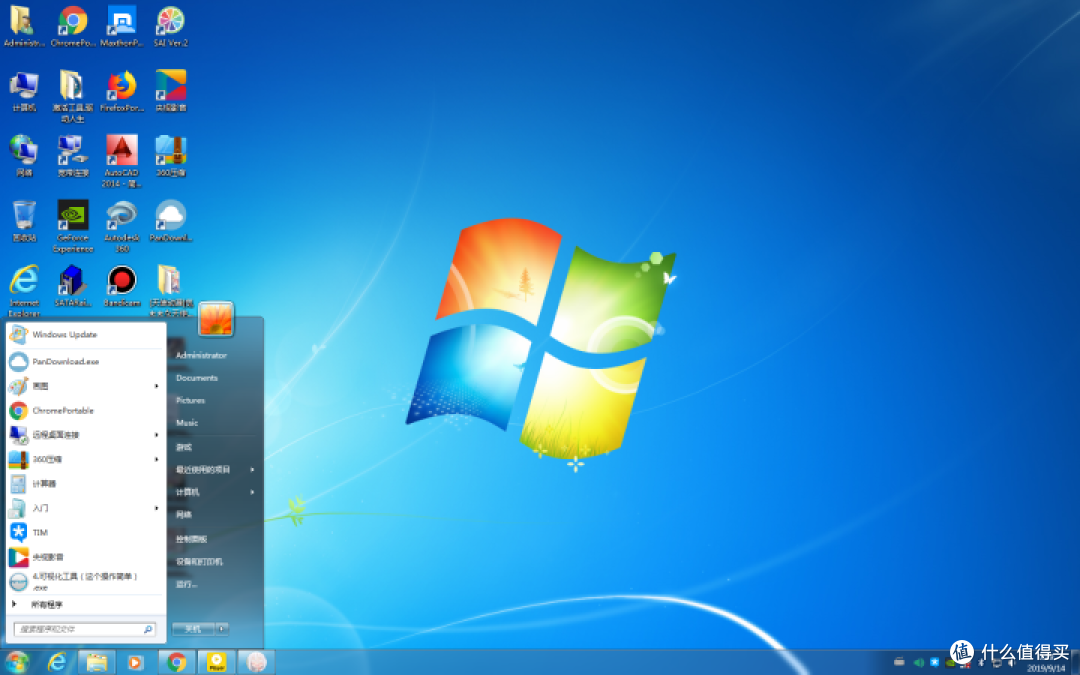1080x675 pixels.
Task: Open Documents from the Start menu
Action: click(x=197, y=378)
